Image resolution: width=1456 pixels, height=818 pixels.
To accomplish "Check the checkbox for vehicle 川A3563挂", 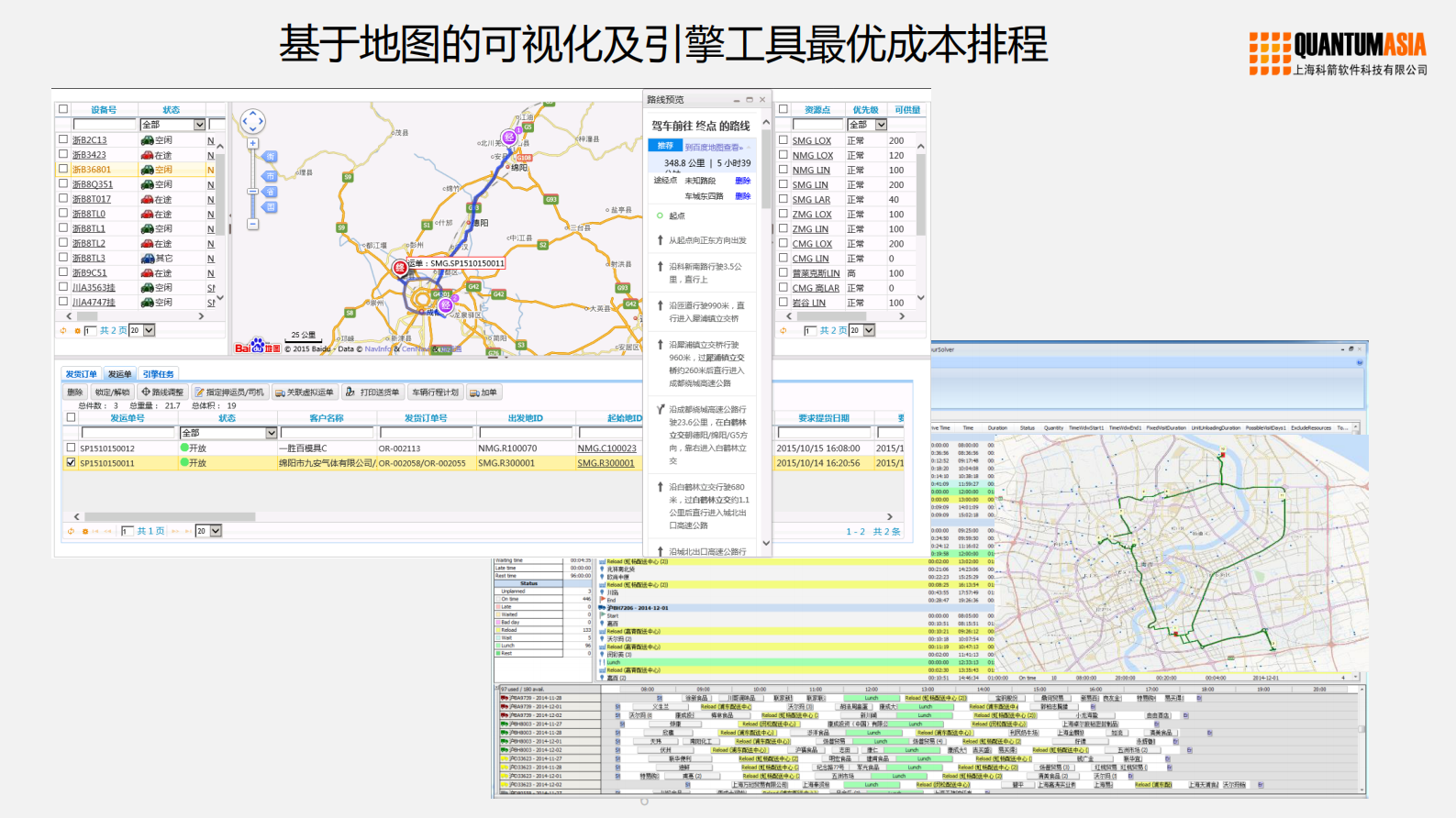I will tap(63, 286).
